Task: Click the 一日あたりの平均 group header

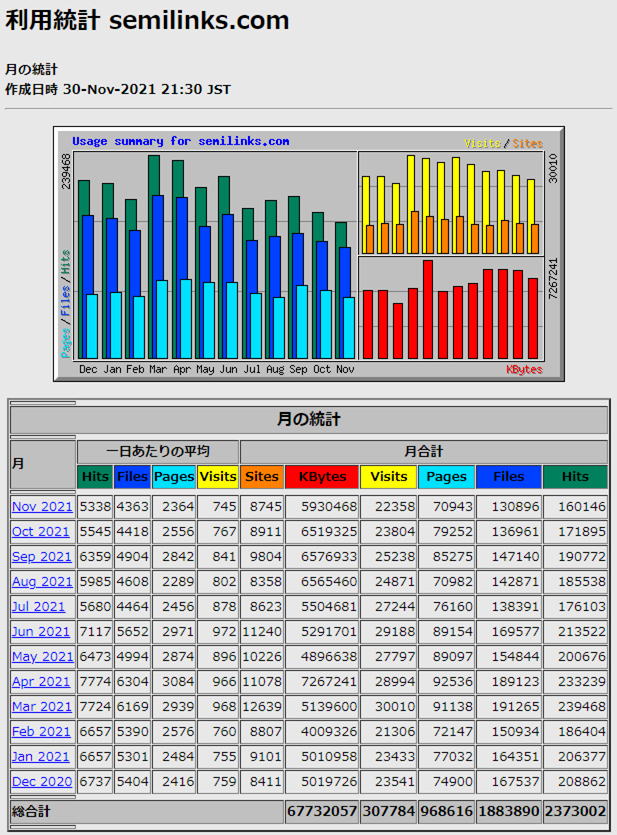Action: click(158, 452)
